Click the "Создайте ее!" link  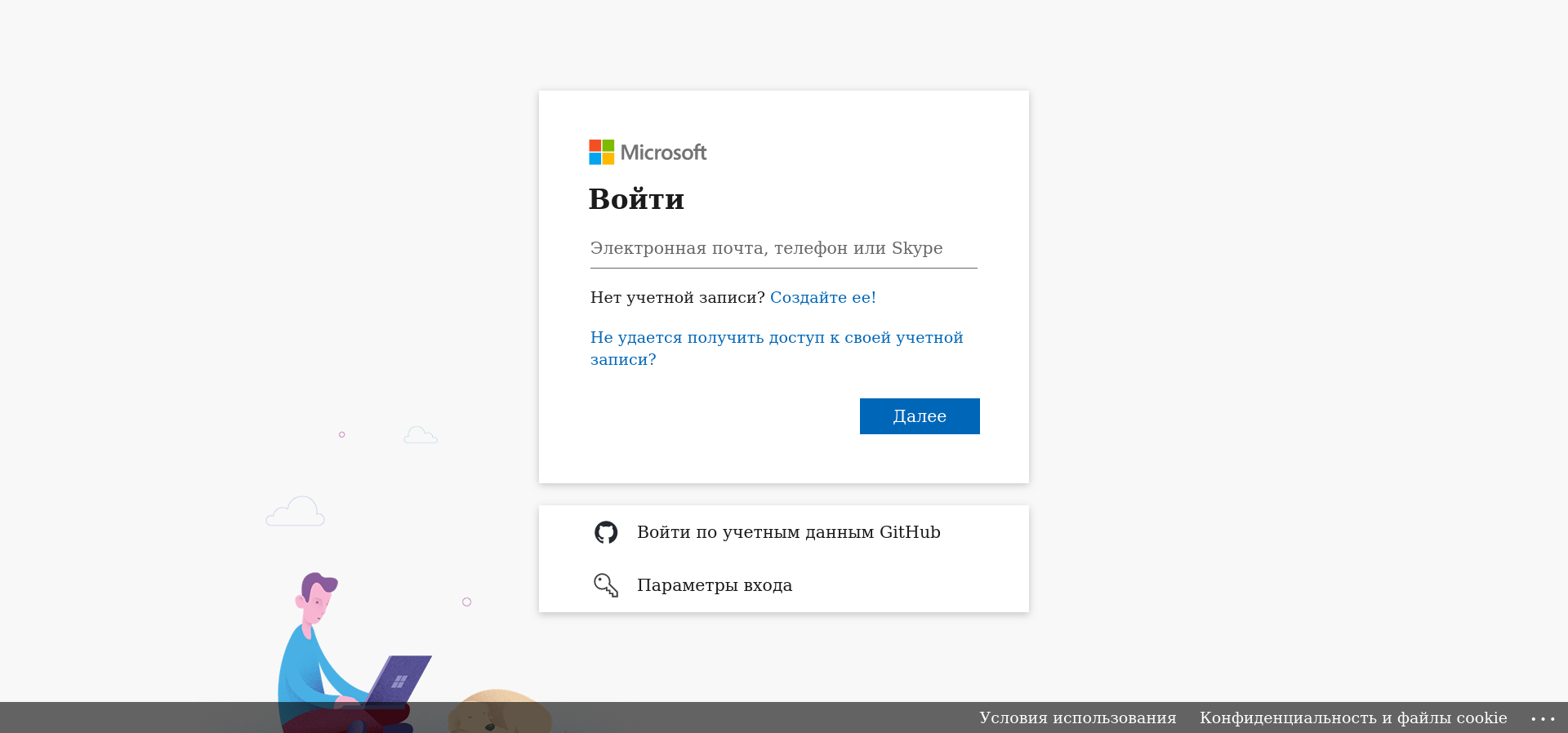[x=823, y=297]
